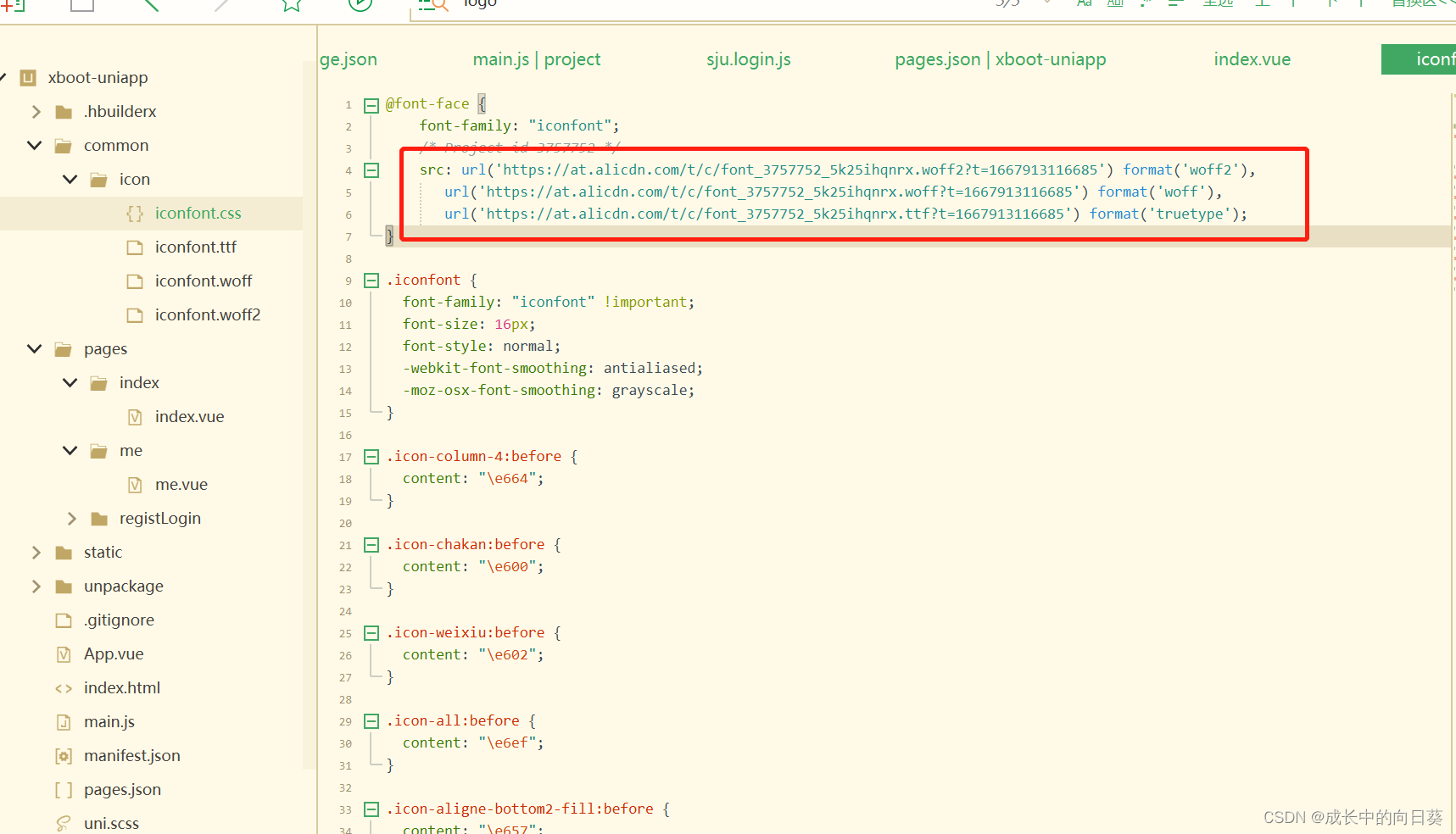Click the iconfont.ttf file icon

pos(135,247)
